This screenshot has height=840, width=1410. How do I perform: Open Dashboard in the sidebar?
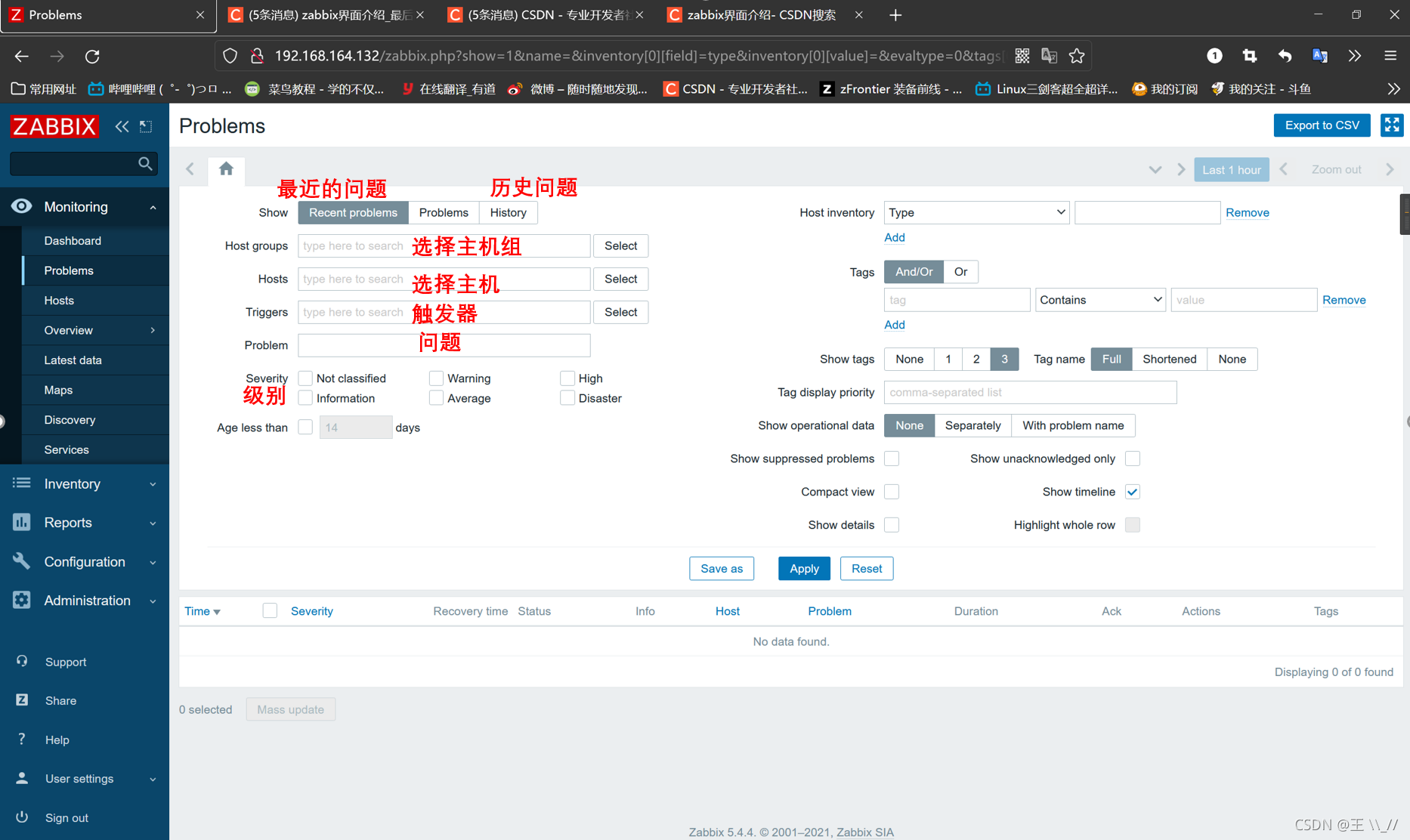pos(73,240)
